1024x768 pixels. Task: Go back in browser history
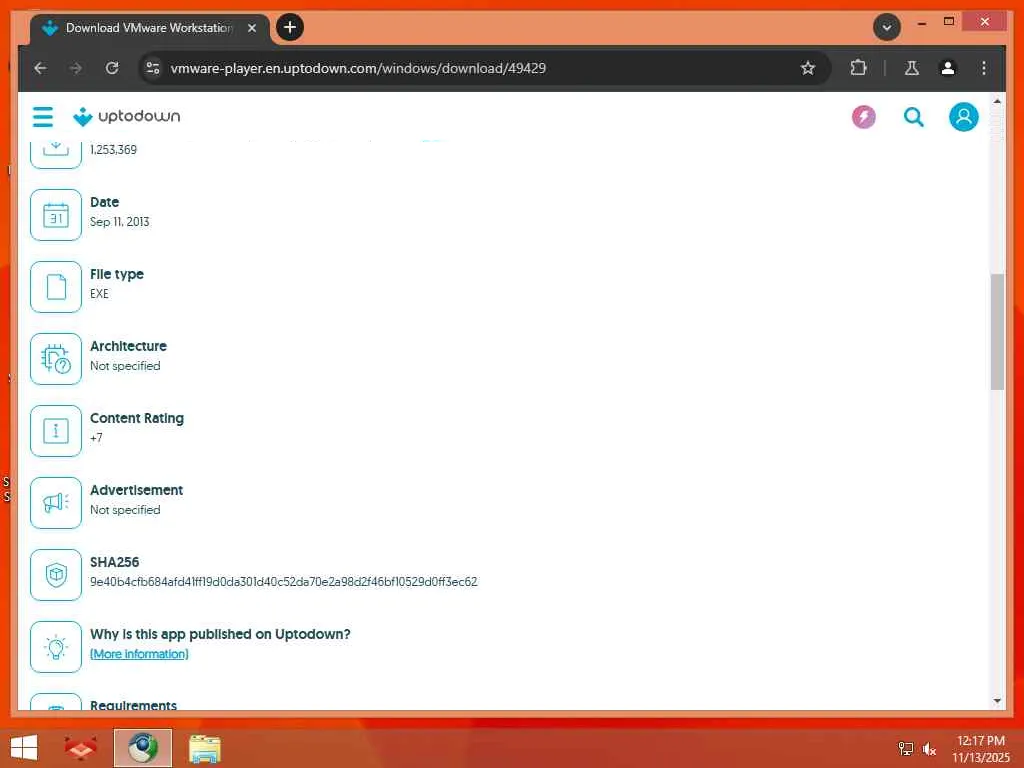coord(40,68)
